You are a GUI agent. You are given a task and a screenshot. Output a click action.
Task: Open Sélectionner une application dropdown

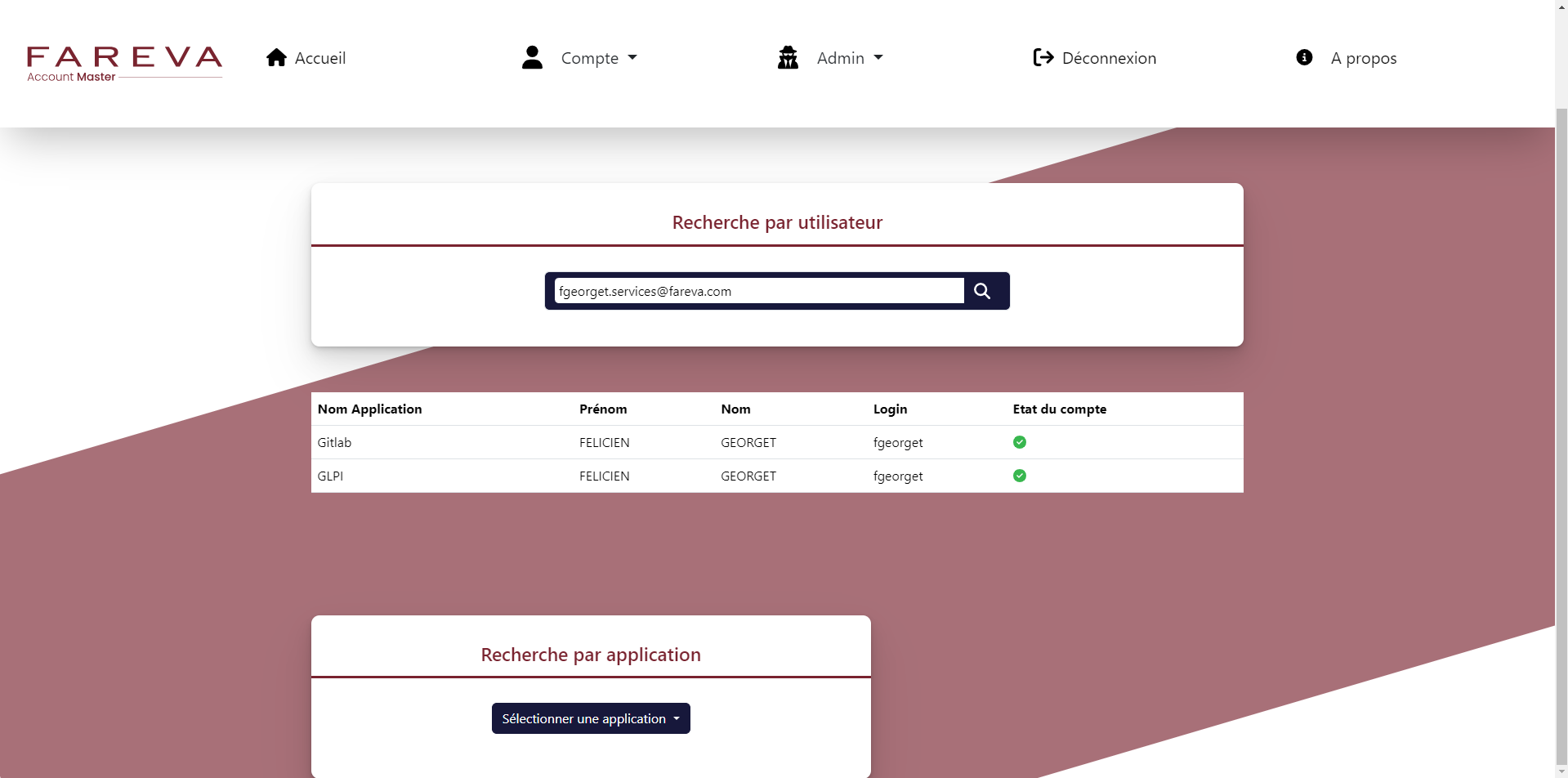[590, 718]
